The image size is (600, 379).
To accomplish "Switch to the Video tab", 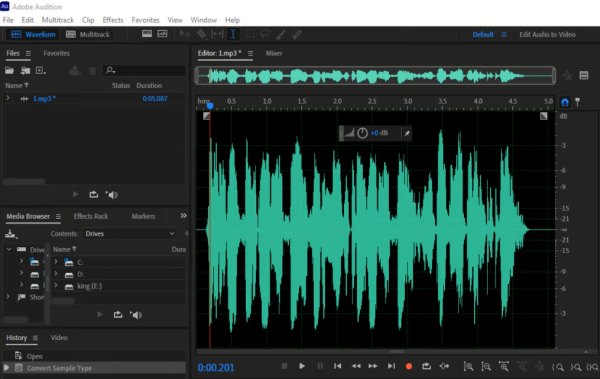I will 59,338.
